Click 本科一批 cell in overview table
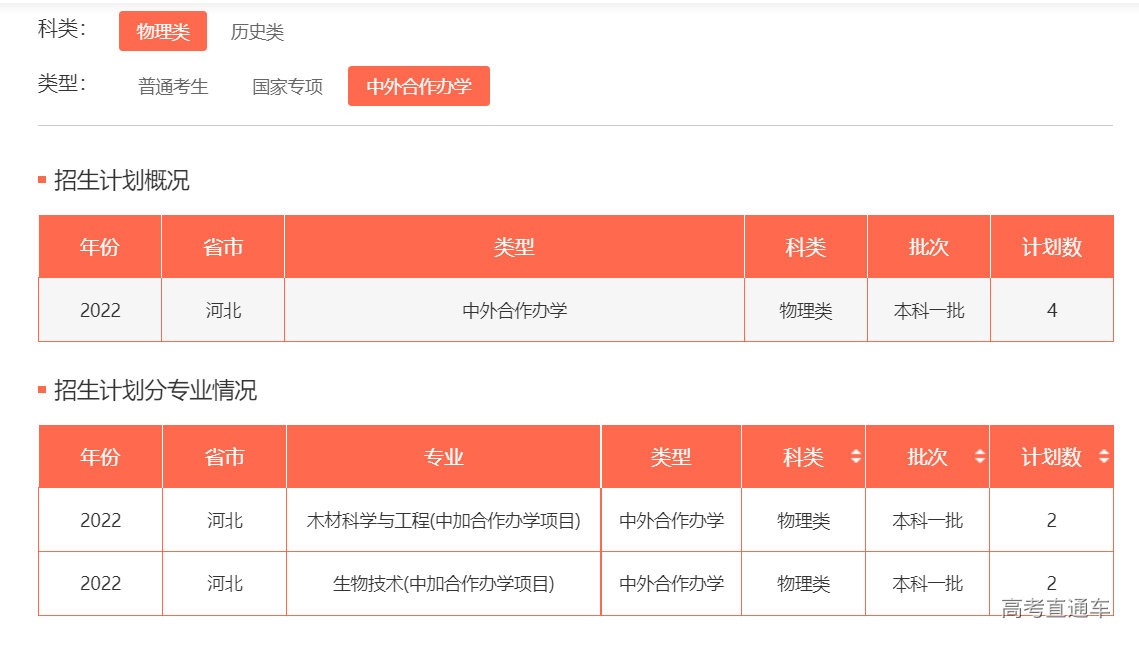 (x=928, y=310)
